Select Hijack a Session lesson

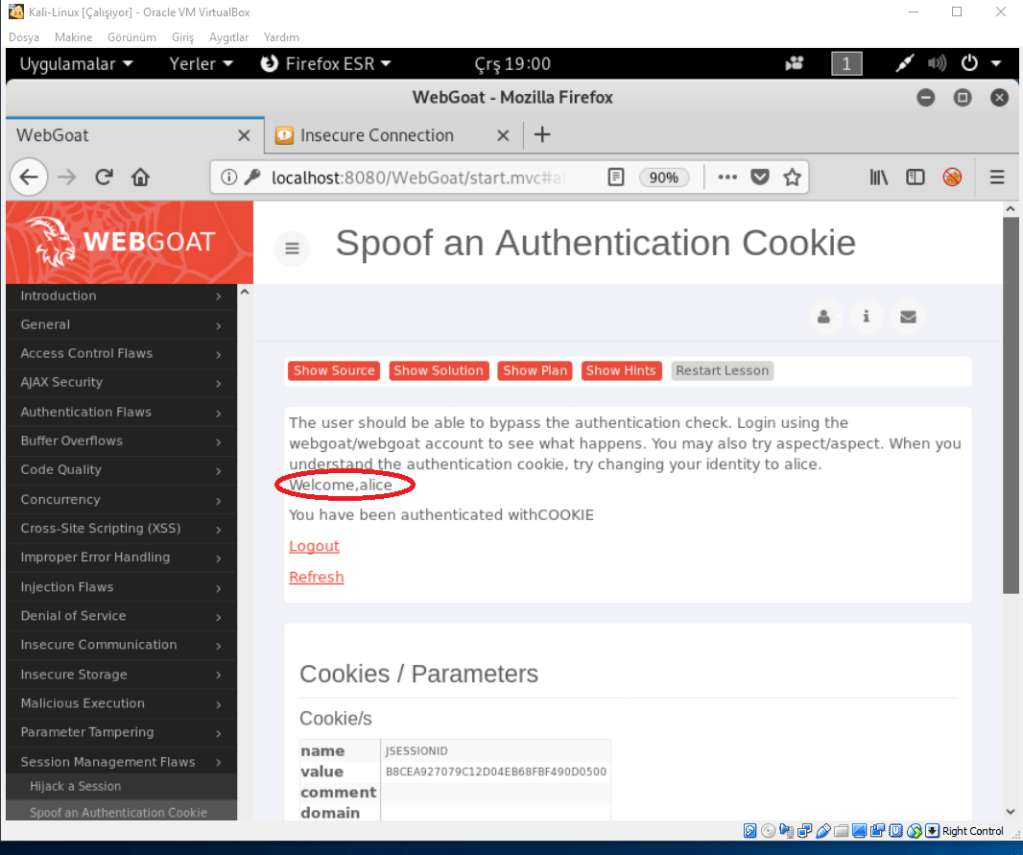pos(75,787)
